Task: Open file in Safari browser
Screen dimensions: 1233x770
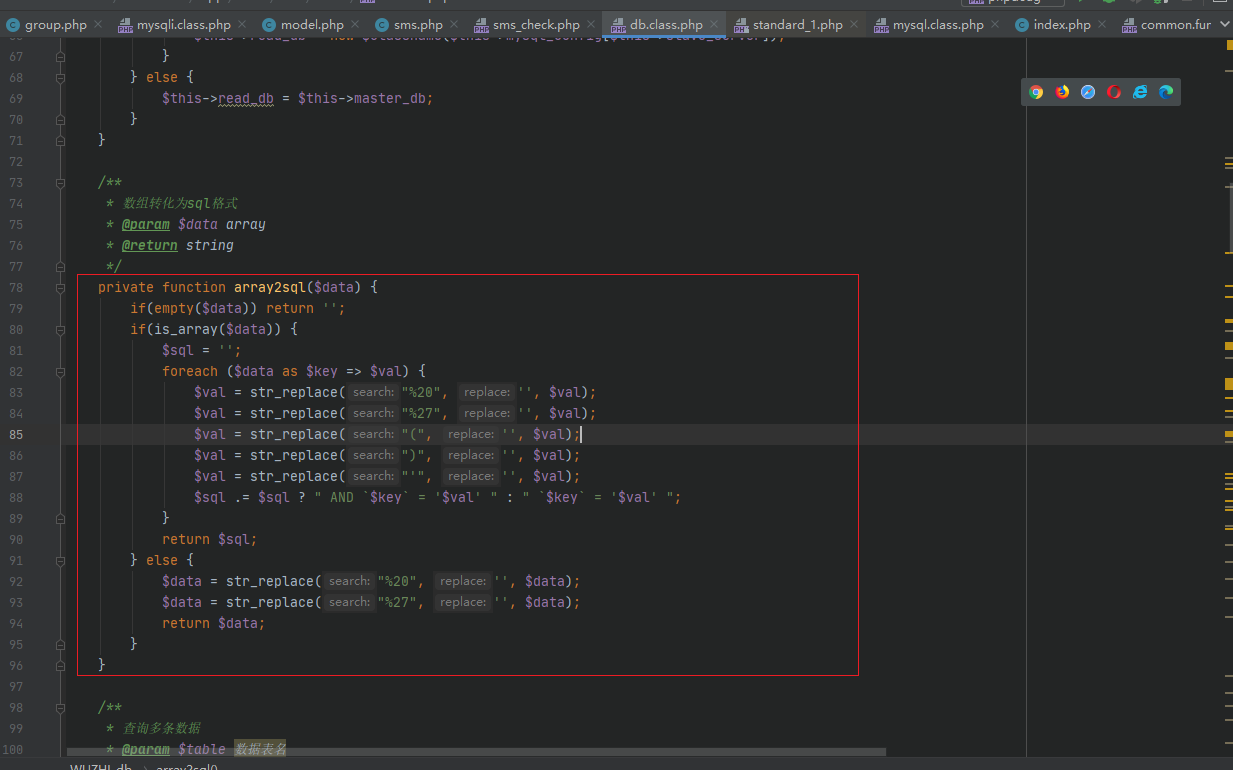Action: [x=1088, y=92]
